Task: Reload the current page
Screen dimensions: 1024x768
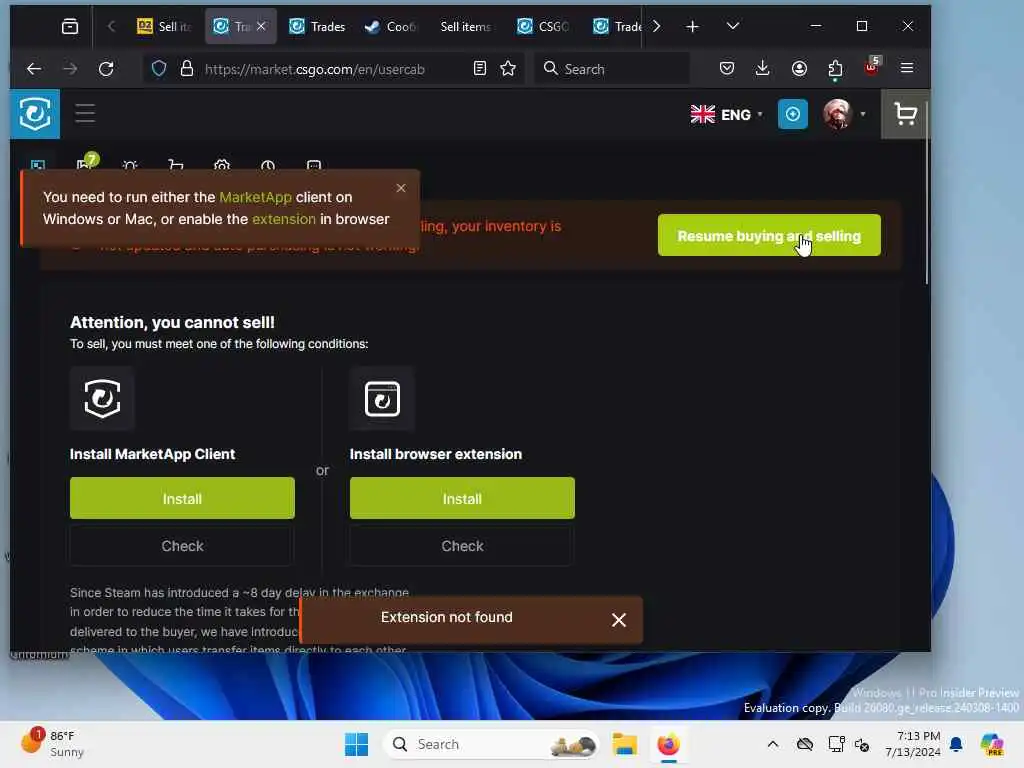Action: point(106,69)
